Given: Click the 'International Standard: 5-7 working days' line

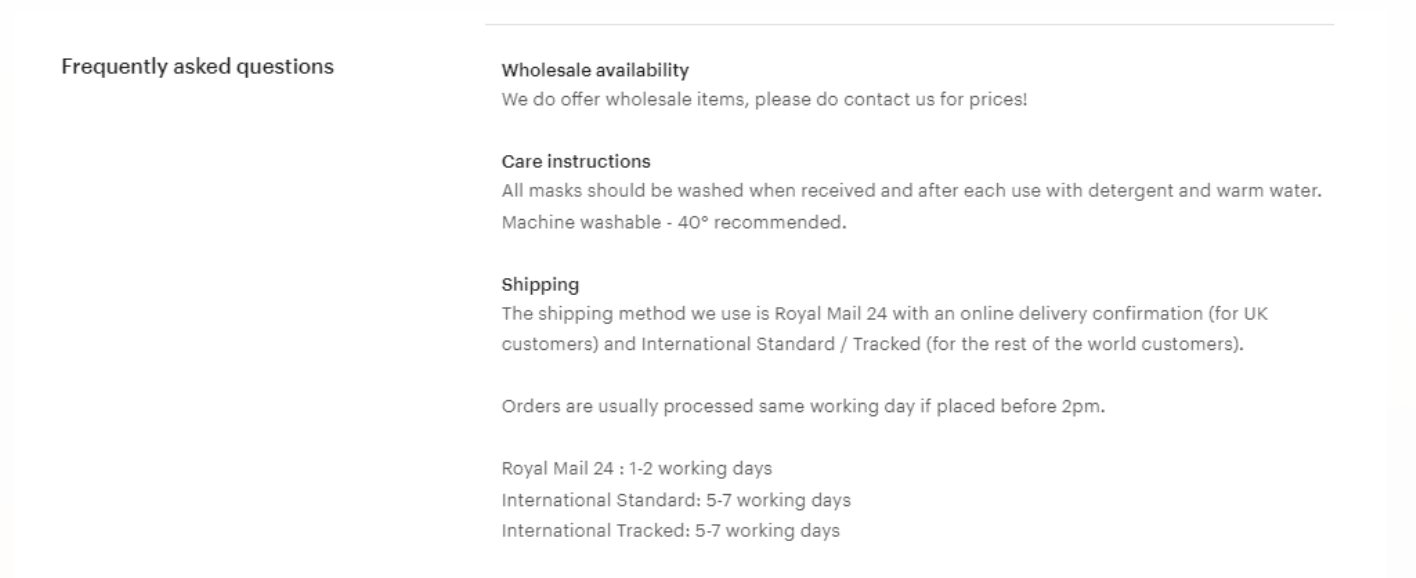Looking at the screenshot, I should click(x=676, y=499).
